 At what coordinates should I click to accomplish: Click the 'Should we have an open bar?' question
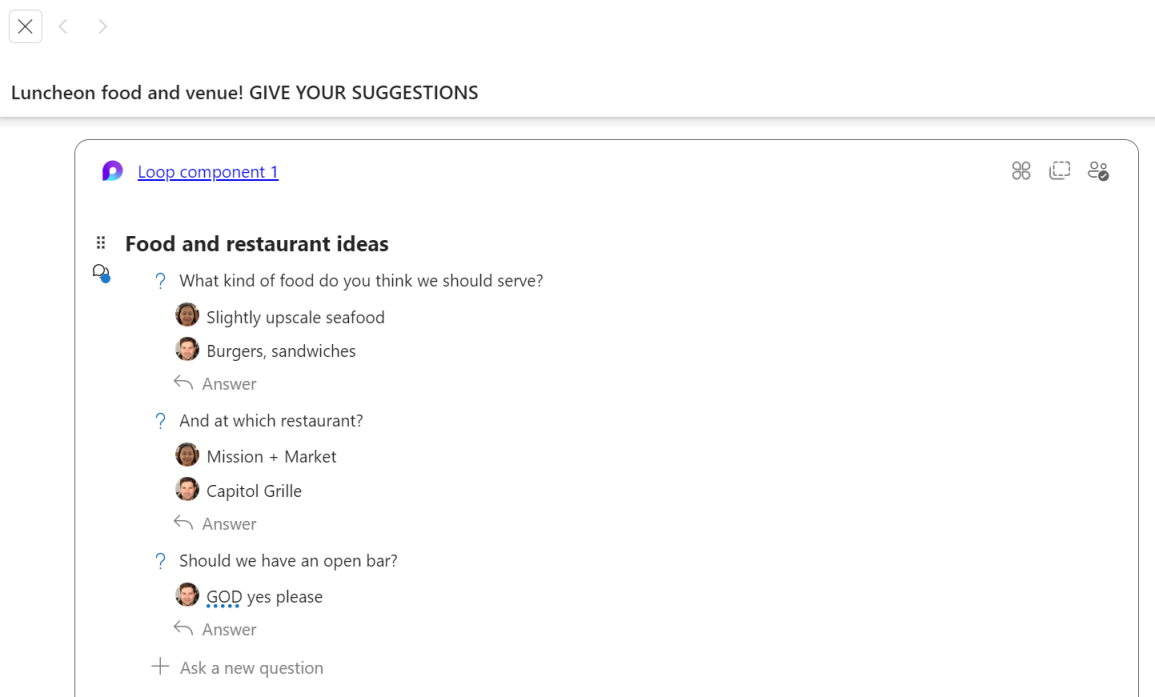tap(288, 561)
